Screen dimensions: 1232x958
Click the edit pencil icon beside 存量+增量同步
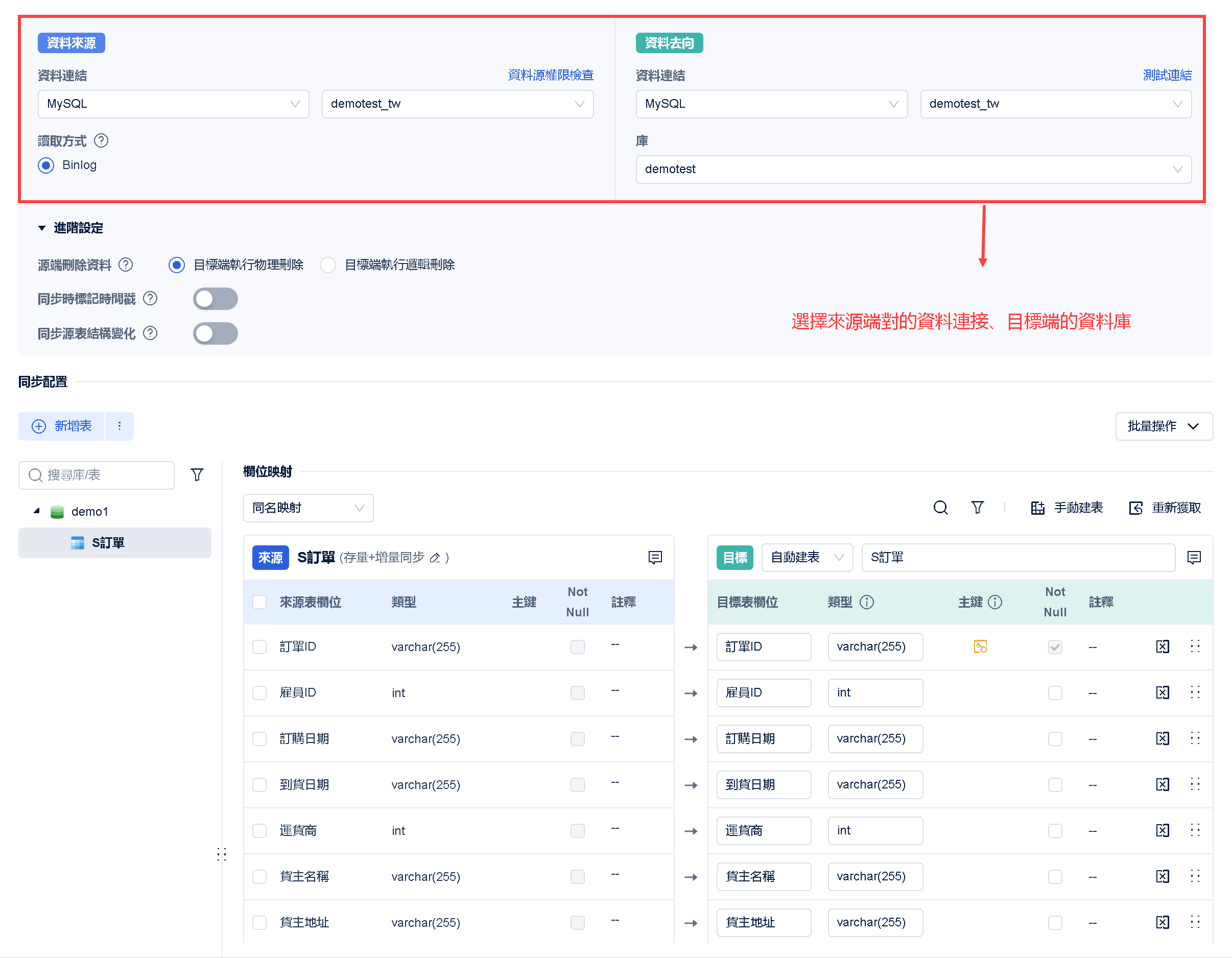pyautogui.click(x=434, y=558)
